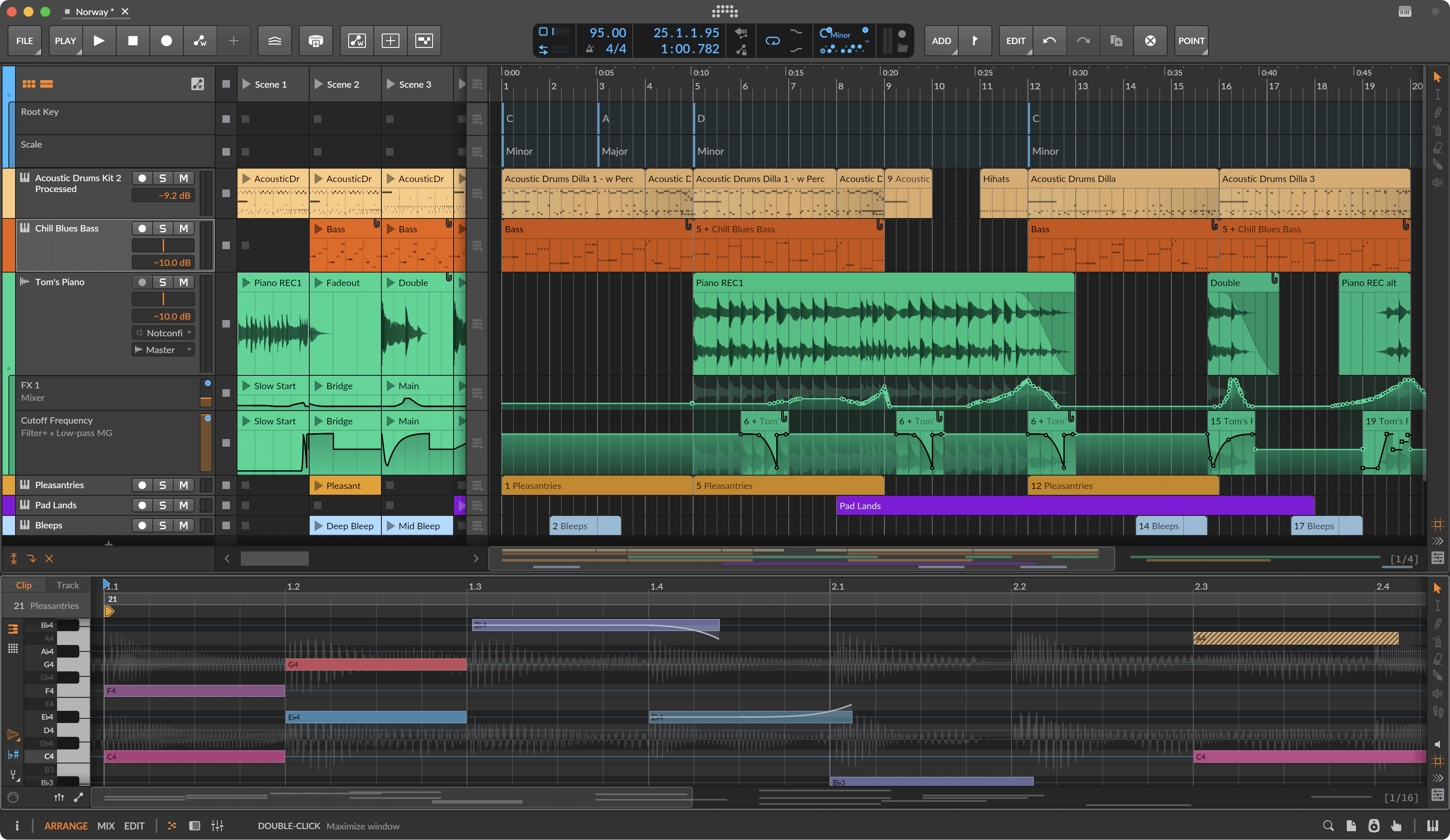Switch to the Track tab in the editor panel
Viewport: 1450px width, 840px height.
coord(67,585)
